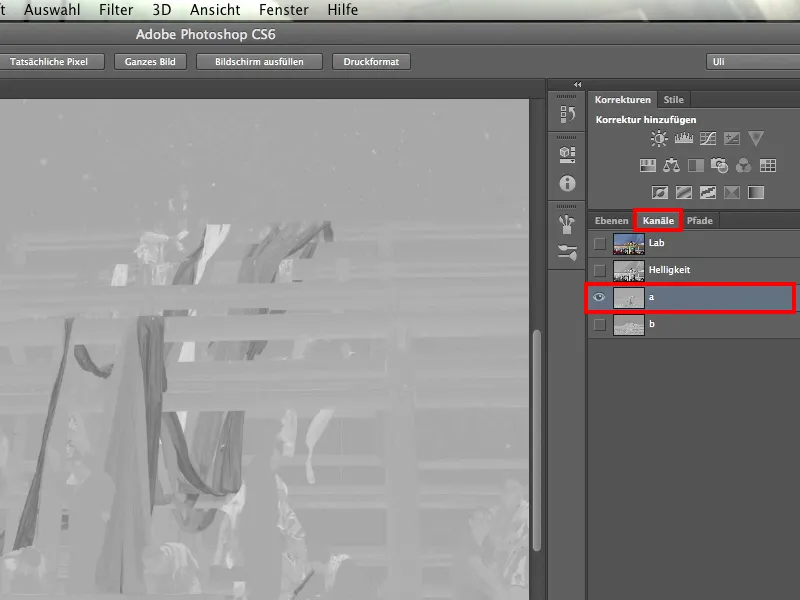This screenshot has width=800, height=600.
Task: Open the Auswahl menu
Action: tap(52, 10)
